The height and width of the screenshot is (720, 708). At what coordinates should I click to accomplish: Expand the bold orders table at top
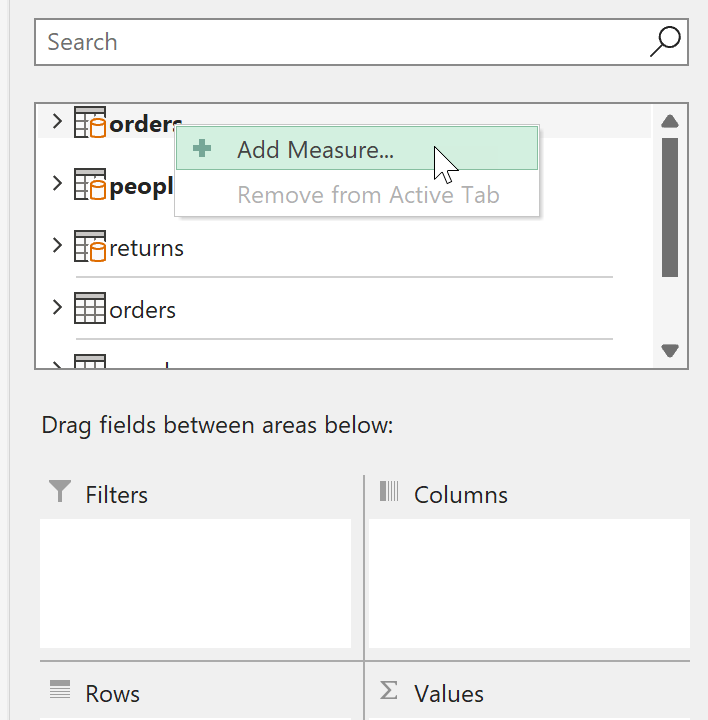pyautogui.click(x=57, y=122)
